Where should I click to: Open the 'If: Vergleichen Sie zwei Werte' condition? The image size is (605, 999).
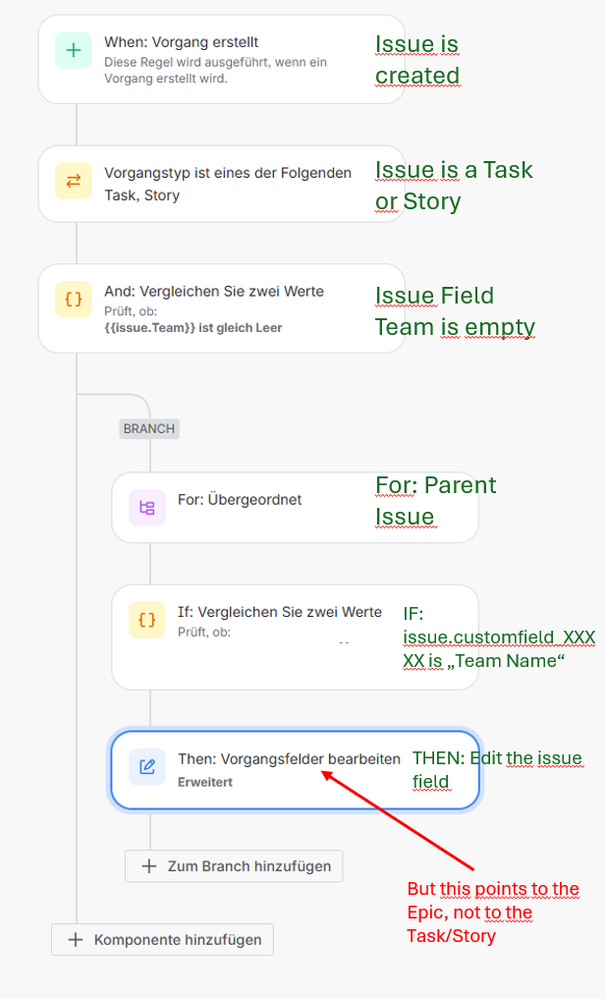pos(295,637)
